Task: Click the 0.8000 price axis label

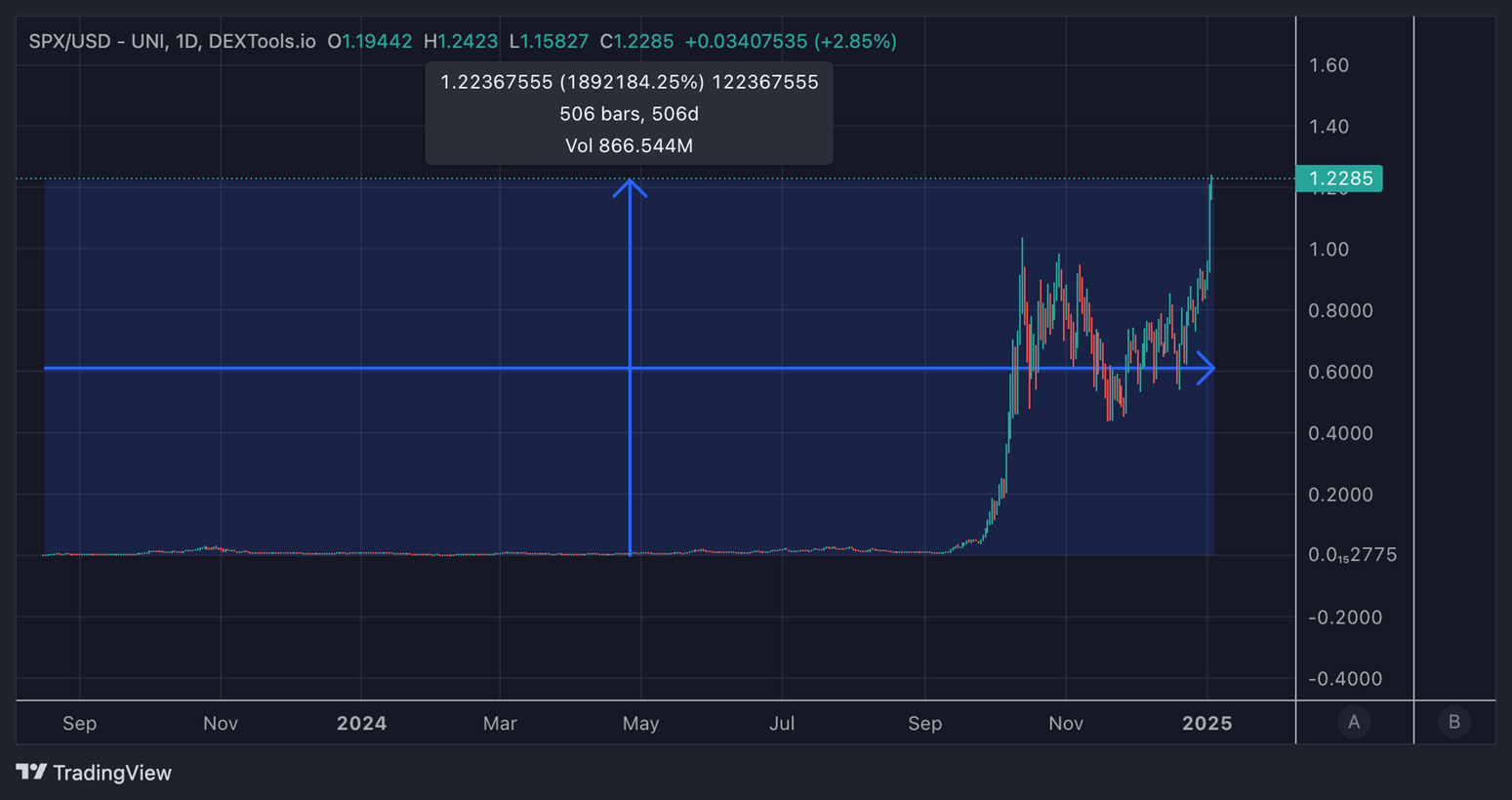Action: coord(1340,310)
